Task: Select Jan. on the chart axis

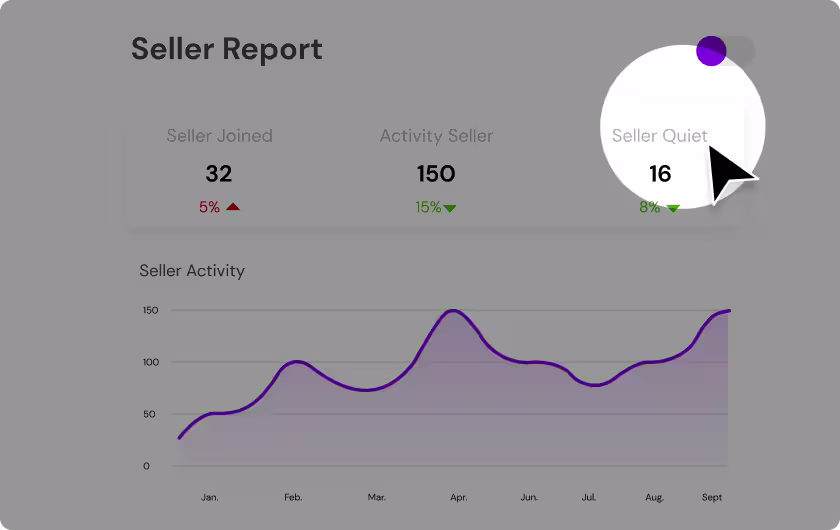Action: point(210,497)
